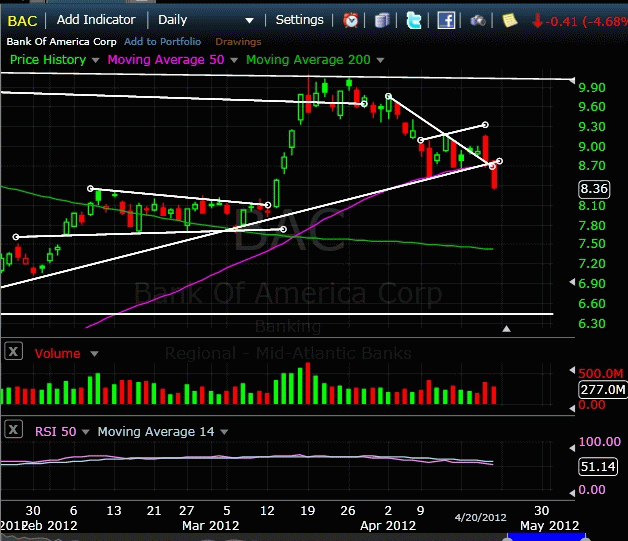
Task: Open the Daily timeframe dropdown
Action: point(249,20)
